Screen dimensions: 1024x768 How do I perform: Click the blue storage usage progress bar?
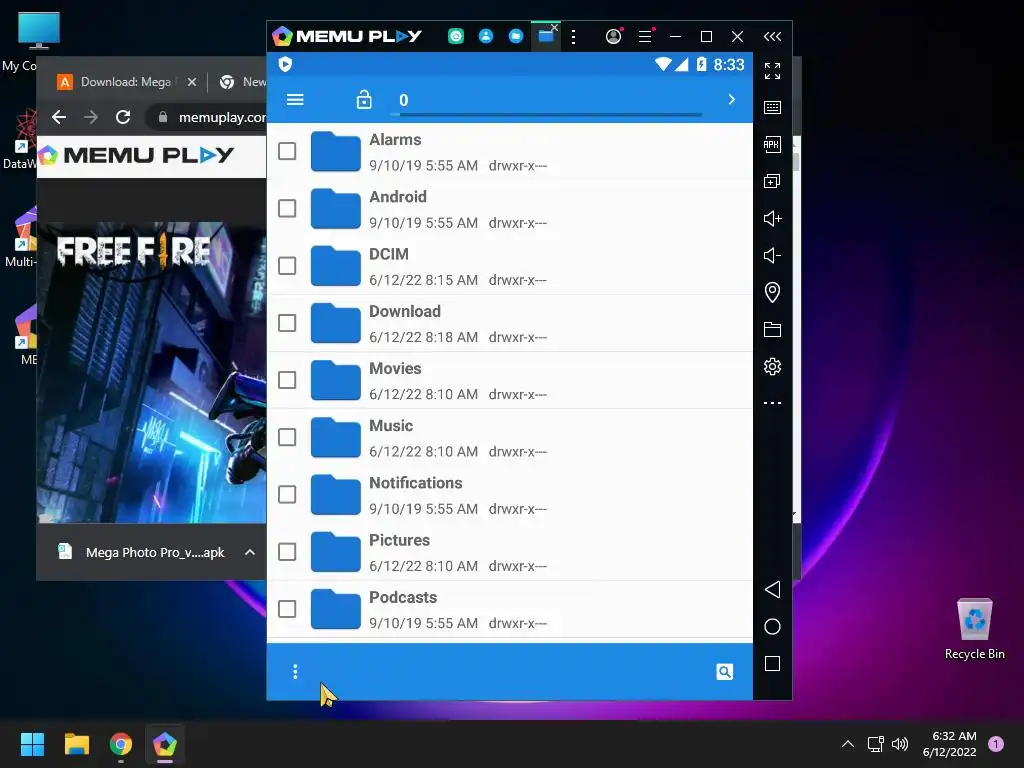click(546, 115)
